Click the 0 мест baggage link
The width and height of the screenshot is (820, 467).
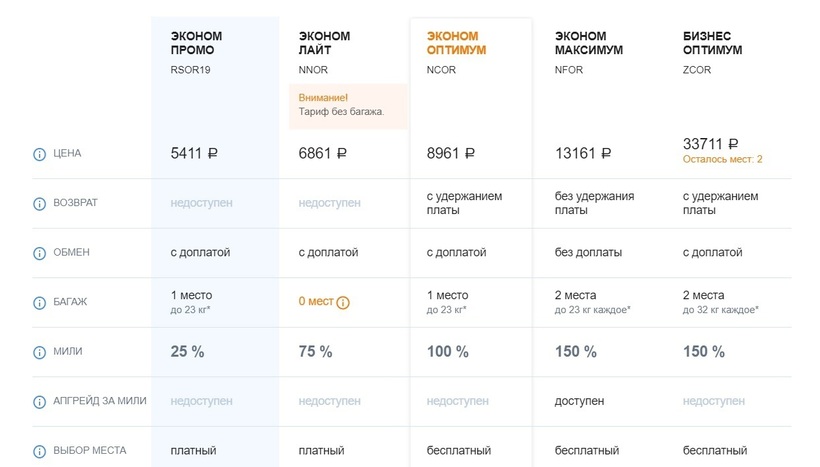tap(316, 302)
